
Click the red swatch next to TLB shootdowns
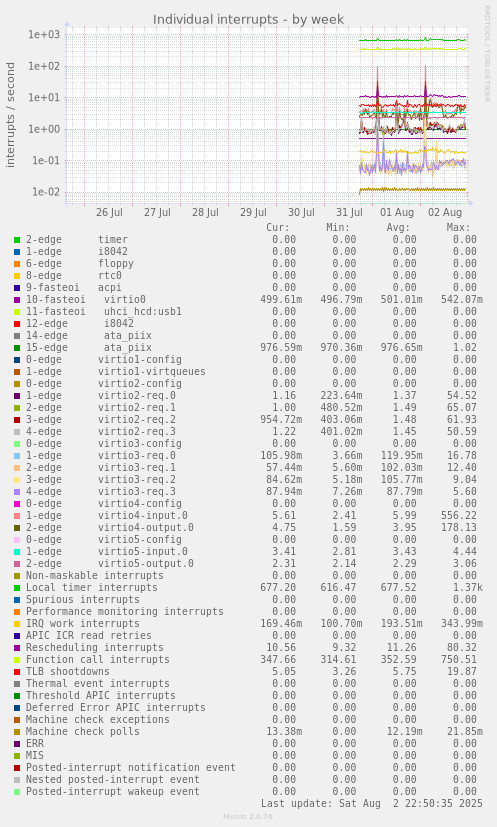(x=17, y=672)
